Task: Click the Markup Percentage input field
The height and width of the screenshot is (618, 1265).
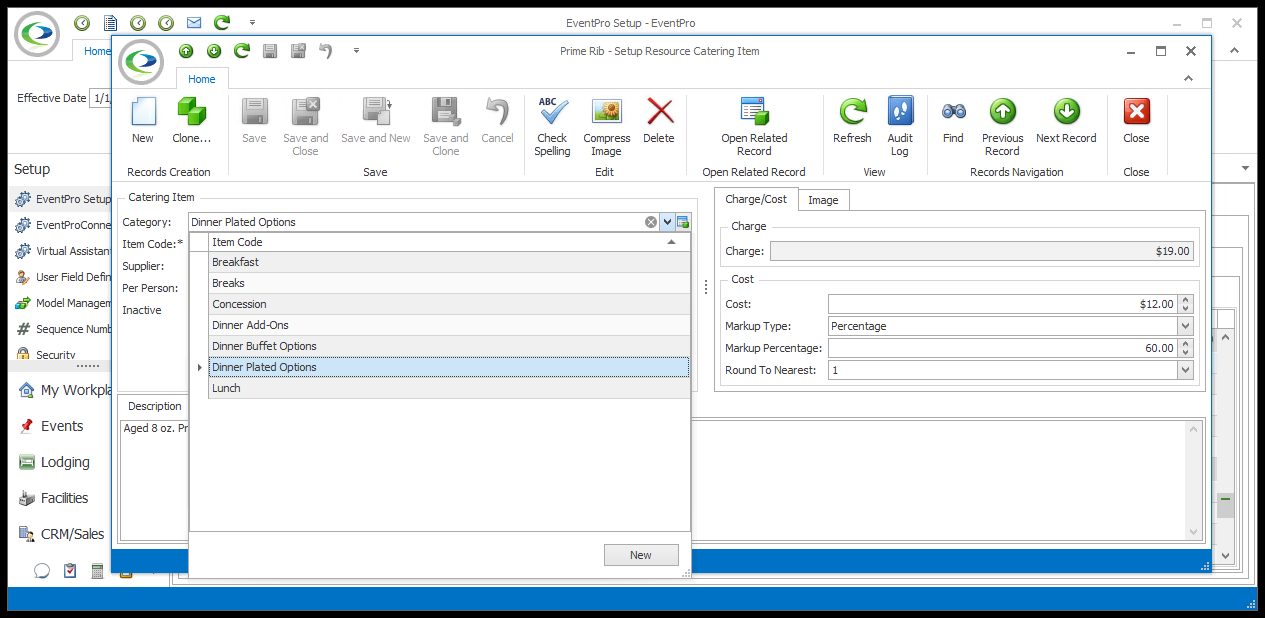Action: (x=1003, y=348)
